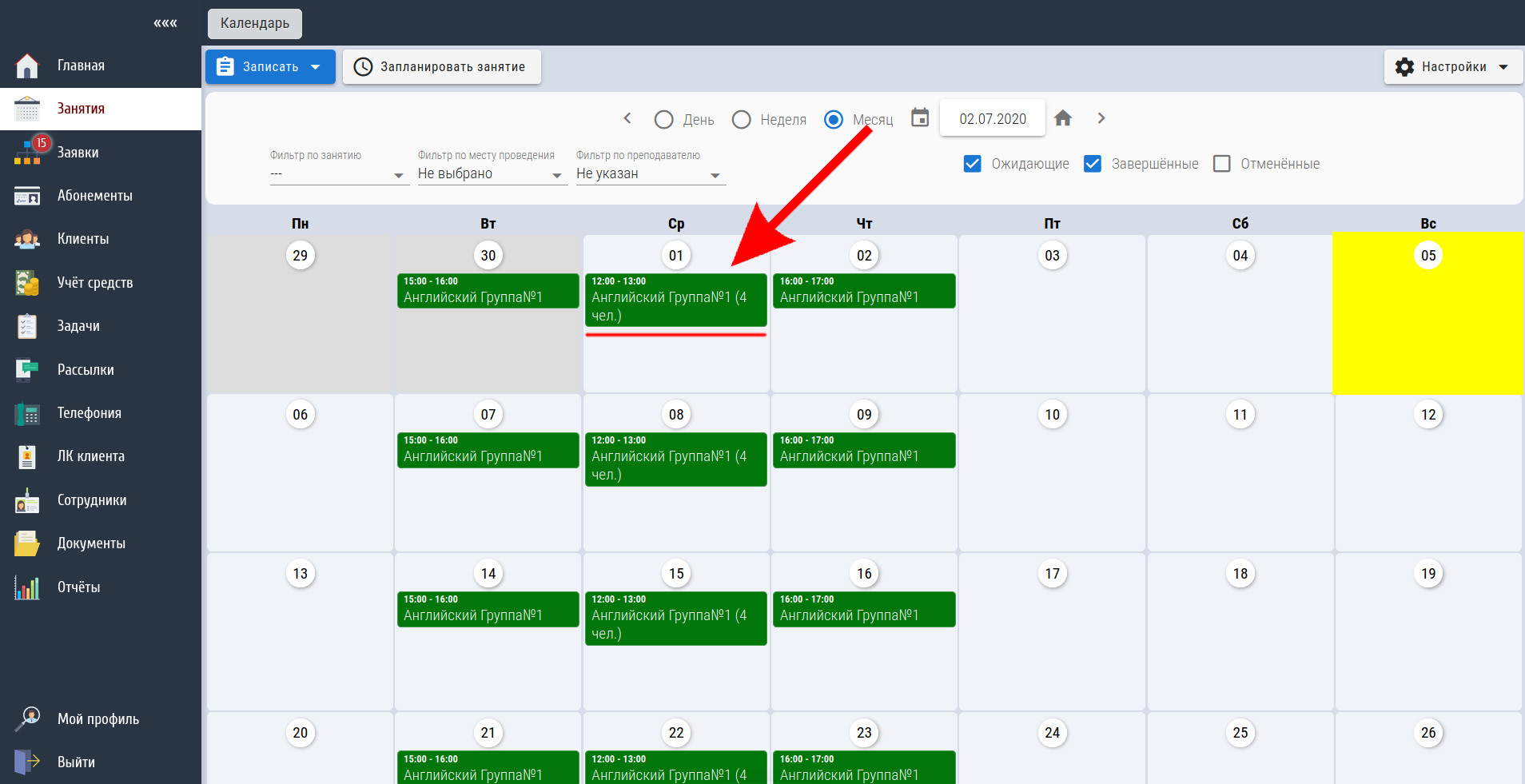The image size is (1525, 784).
Task: Enable the Отменённые checkbox
Action: tap(1222, 164)
